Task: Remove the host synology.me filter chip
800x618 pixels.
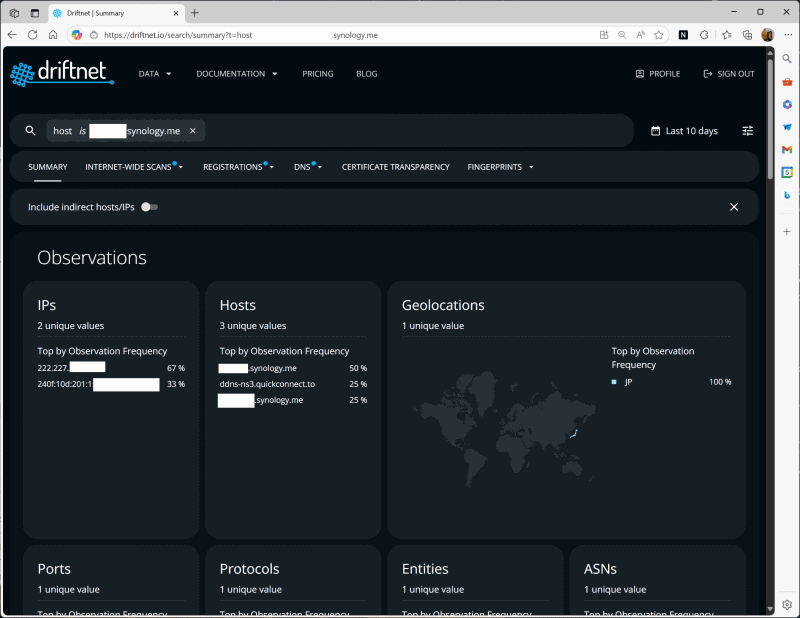Action: pyautogui.click(x=193, y=131)
